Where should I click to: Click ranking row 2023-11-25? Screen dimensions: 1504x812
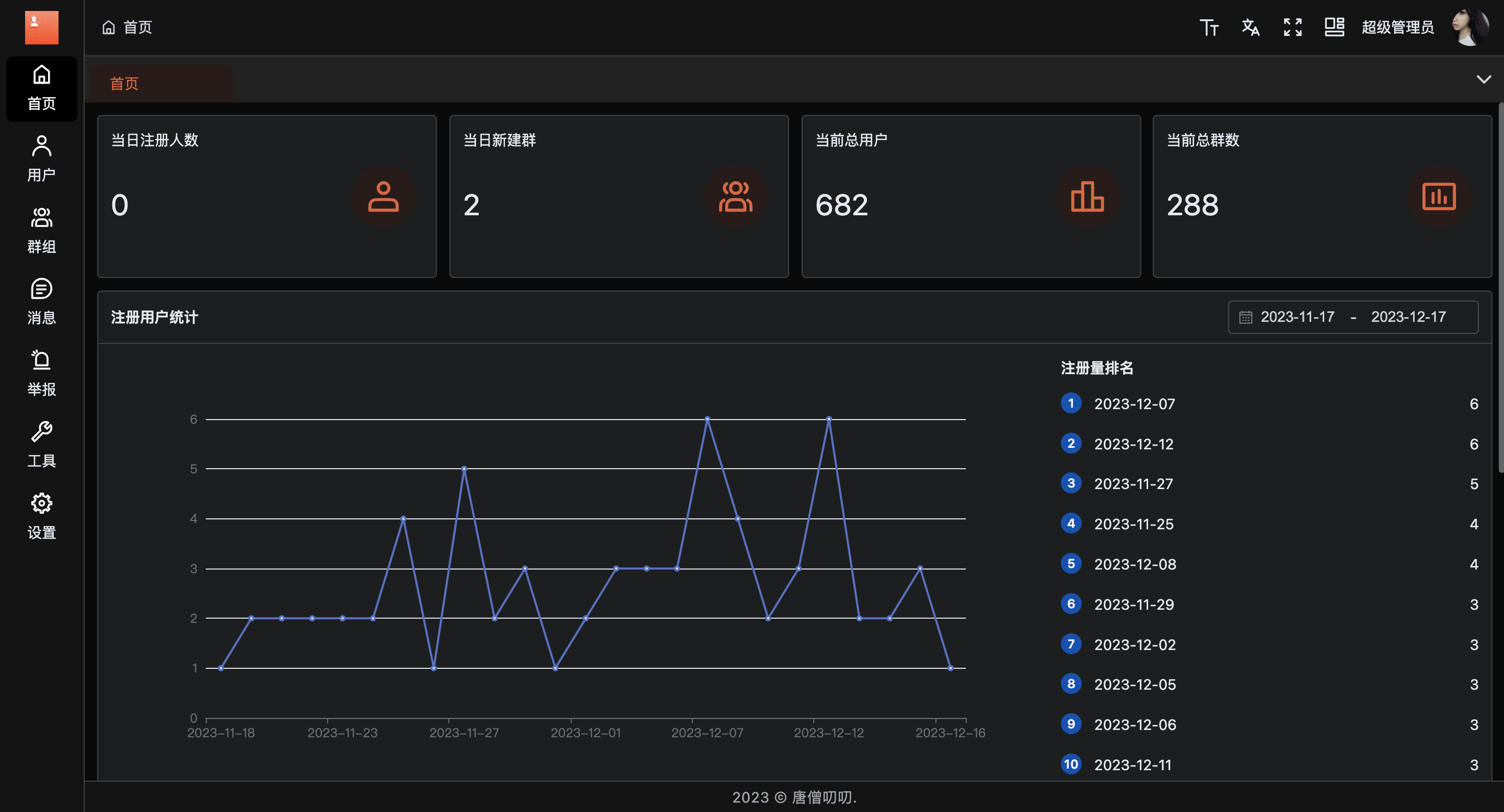(1270, 524)
